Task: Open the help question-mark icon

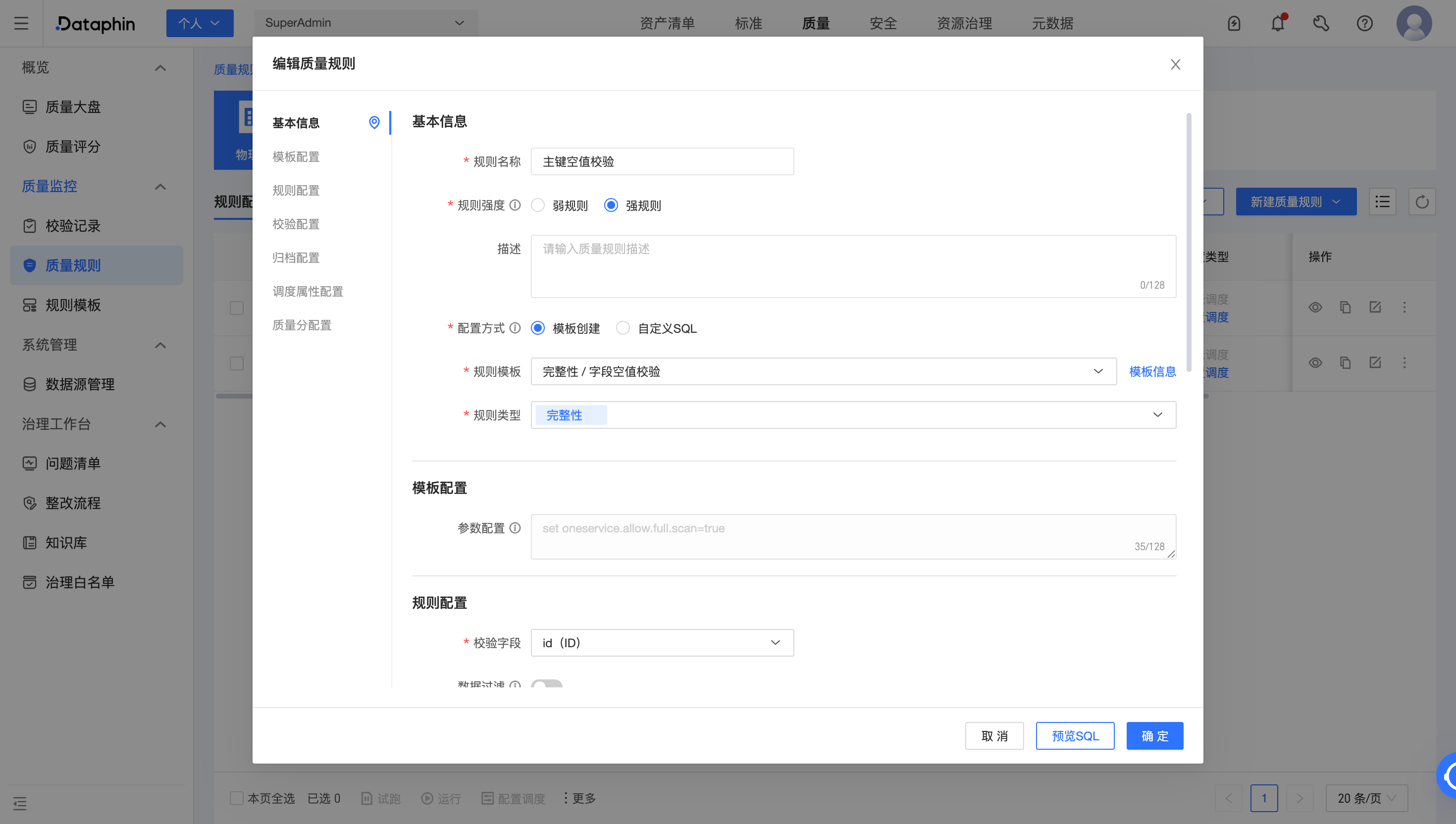Action: (1364, 23)
